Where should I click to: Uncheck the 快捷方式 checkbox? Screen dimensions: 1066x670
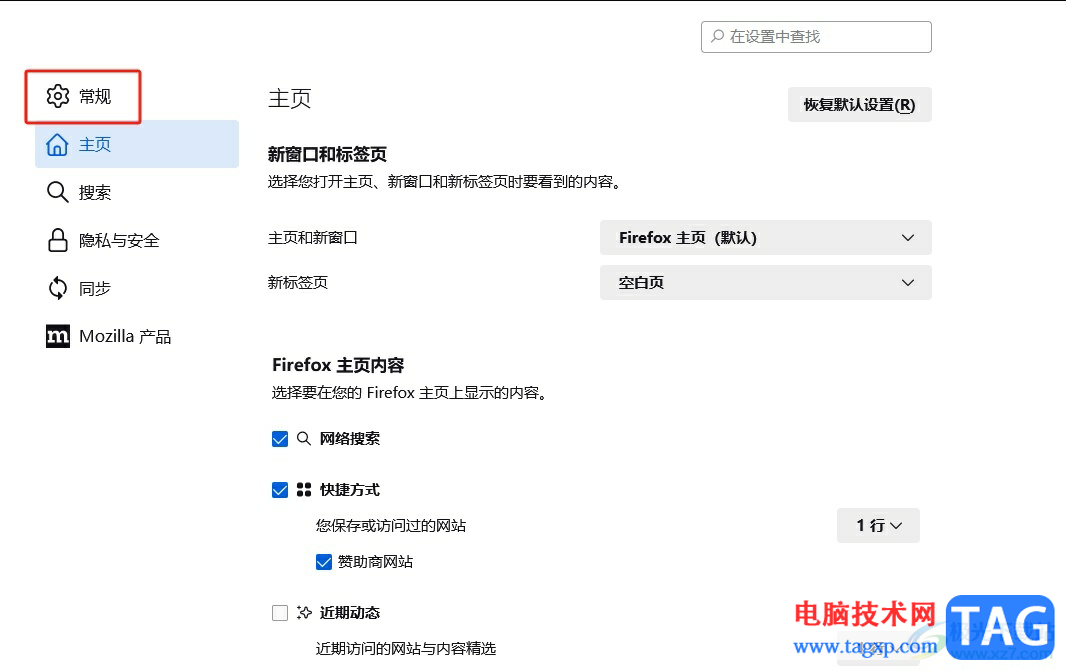click(280, 490)
